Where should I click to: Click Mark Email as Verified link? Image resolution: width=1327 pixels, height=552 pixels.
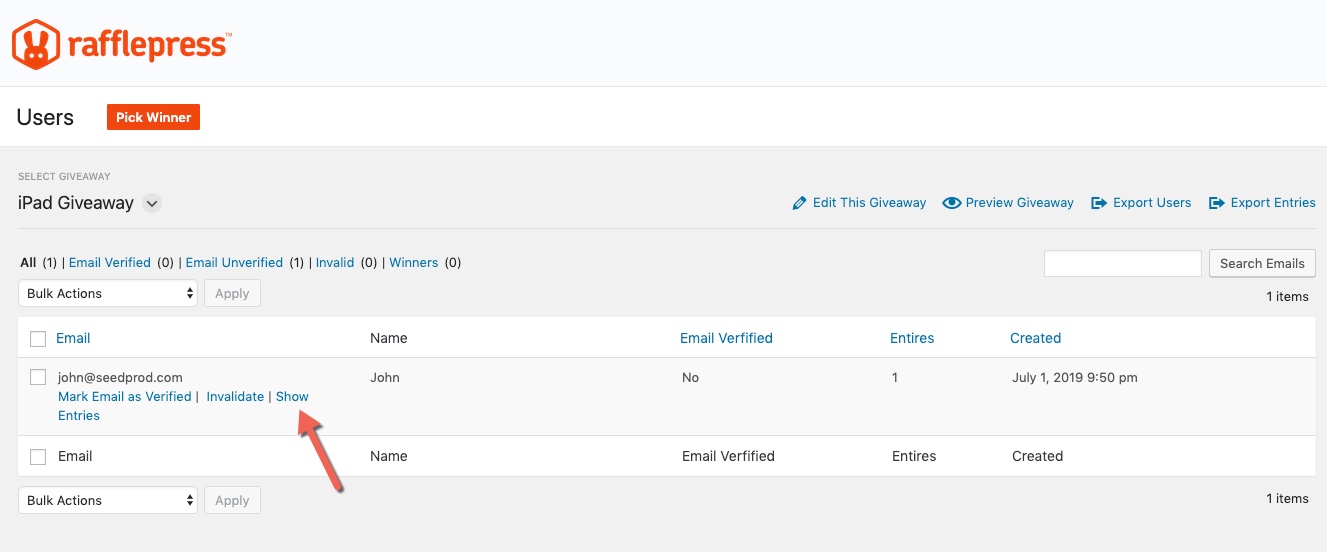[125, 397]
